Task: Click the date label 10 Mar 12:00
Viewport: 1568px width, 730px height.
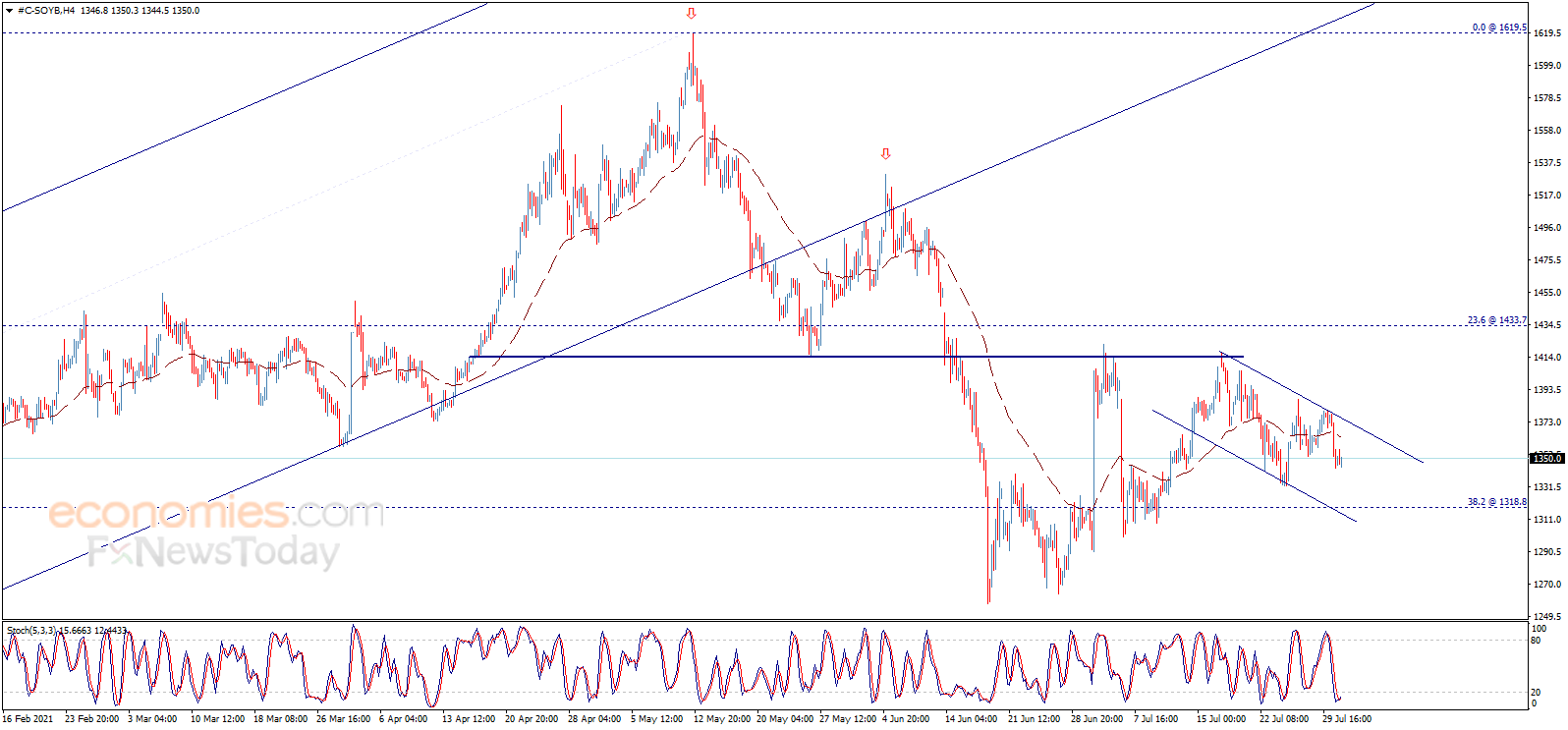Action: pos(217,719)
